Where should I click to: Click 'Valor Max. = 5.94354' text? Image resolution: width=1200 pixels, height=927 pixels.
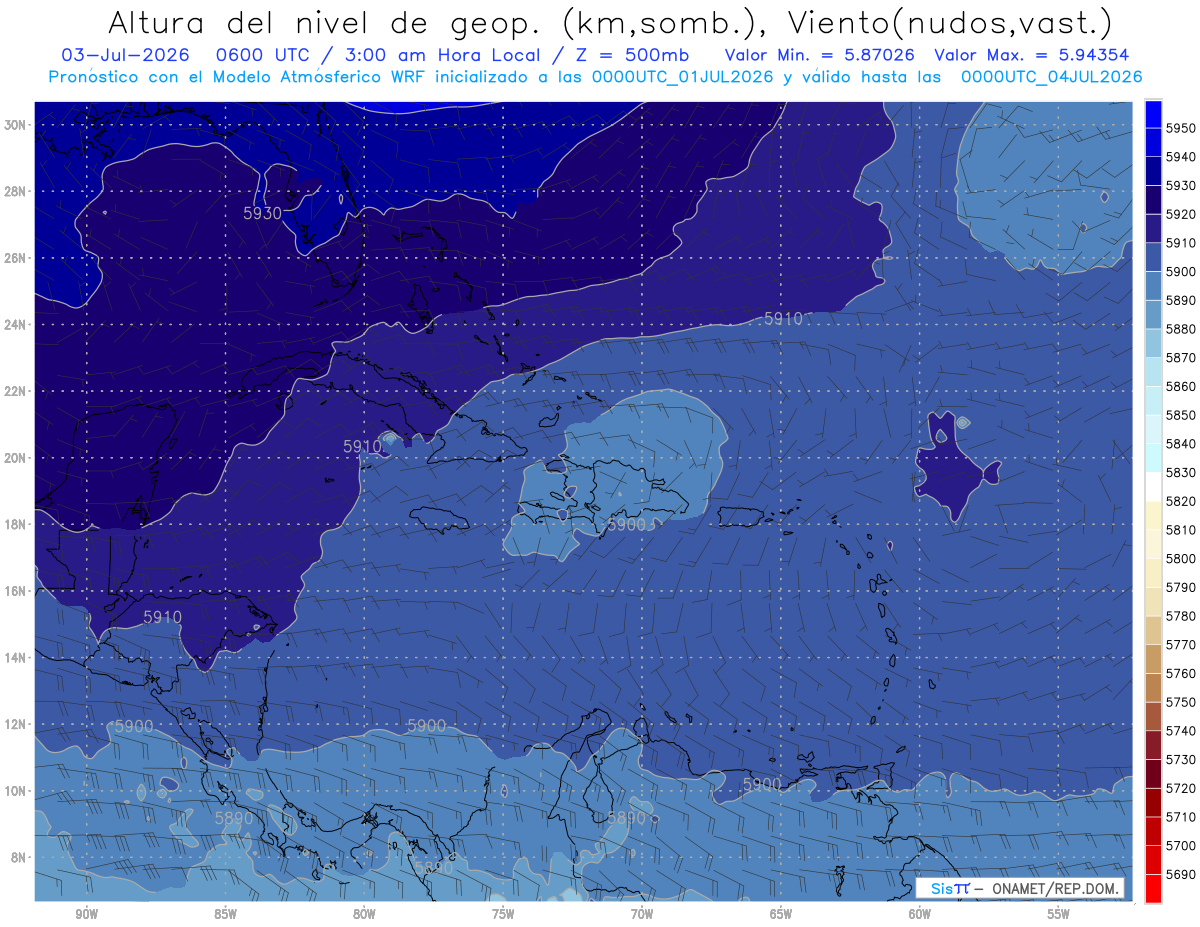pos(1033,55)
